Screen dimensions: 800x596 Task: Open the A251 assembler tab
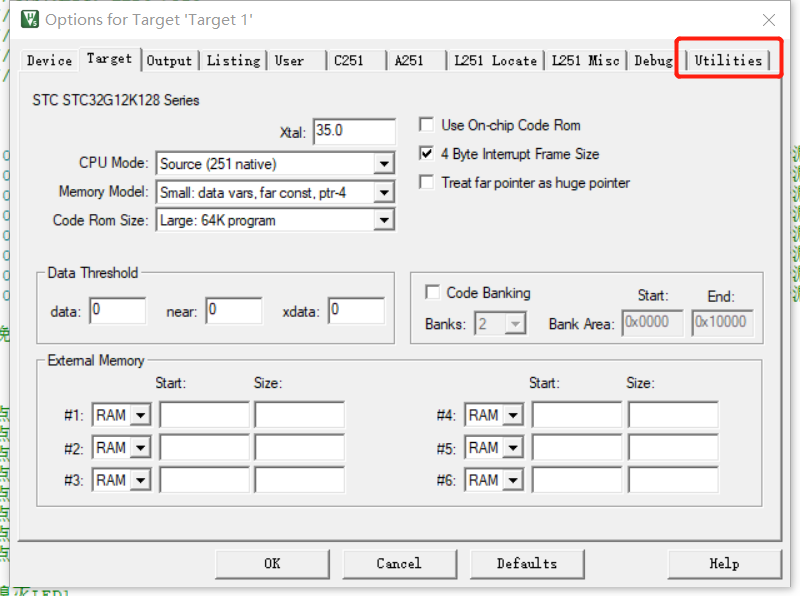point(416,61)
